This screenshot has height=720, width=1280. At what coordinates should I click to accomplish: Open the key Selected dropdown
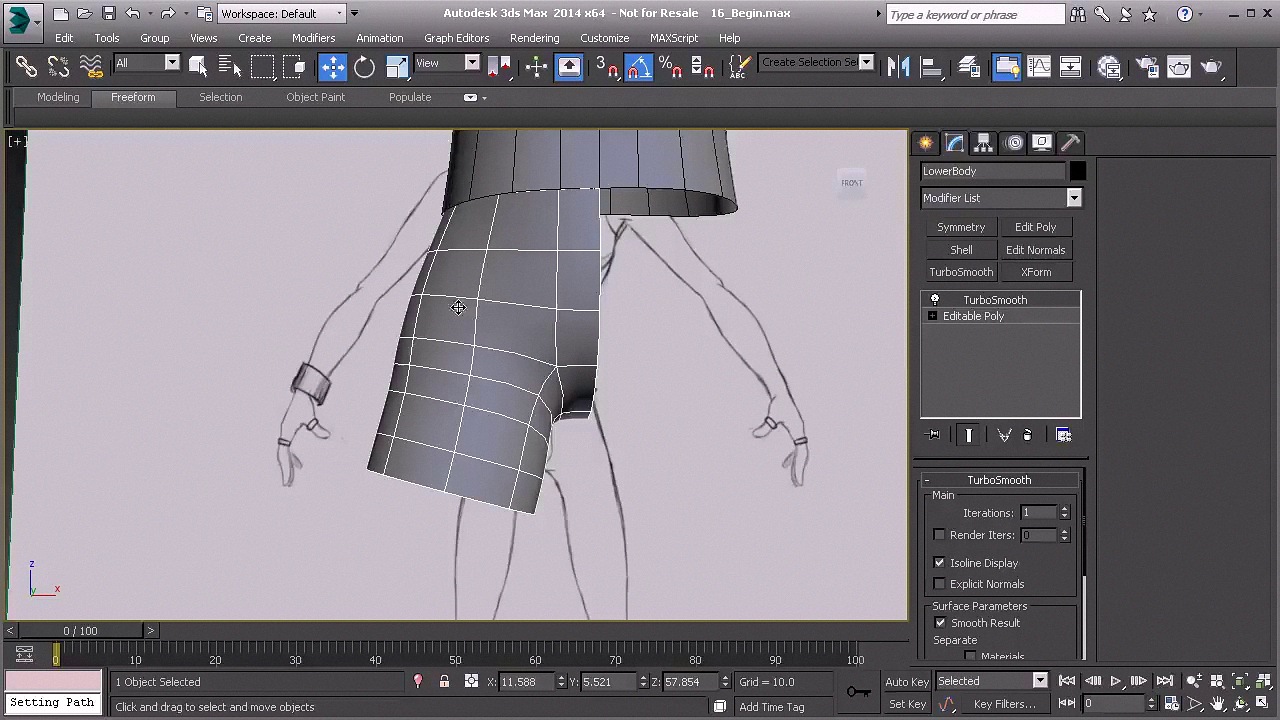point(1040,681)
